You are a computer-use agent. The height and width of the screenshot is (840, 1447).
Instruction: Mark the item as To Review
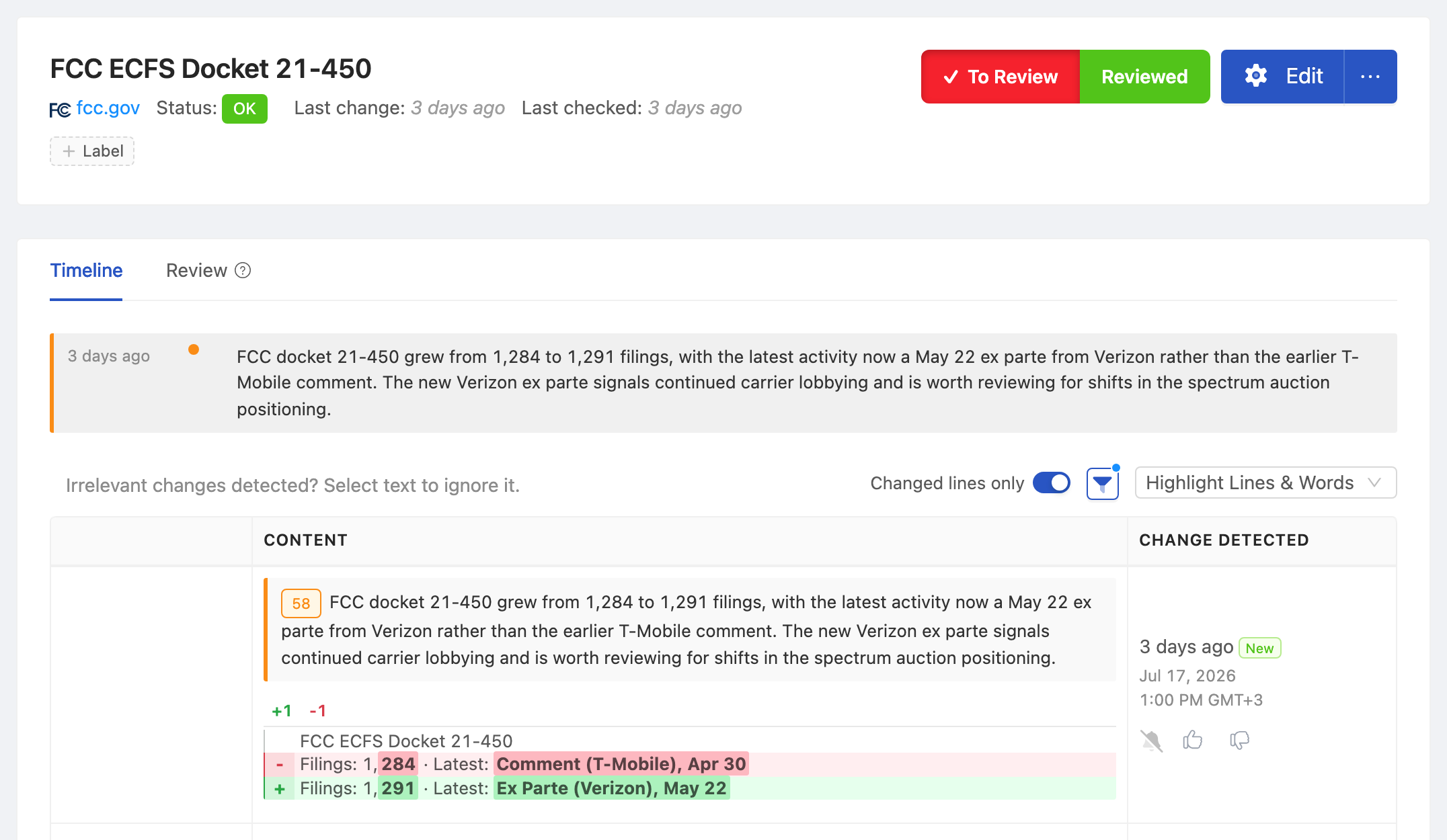point(1001,77)
